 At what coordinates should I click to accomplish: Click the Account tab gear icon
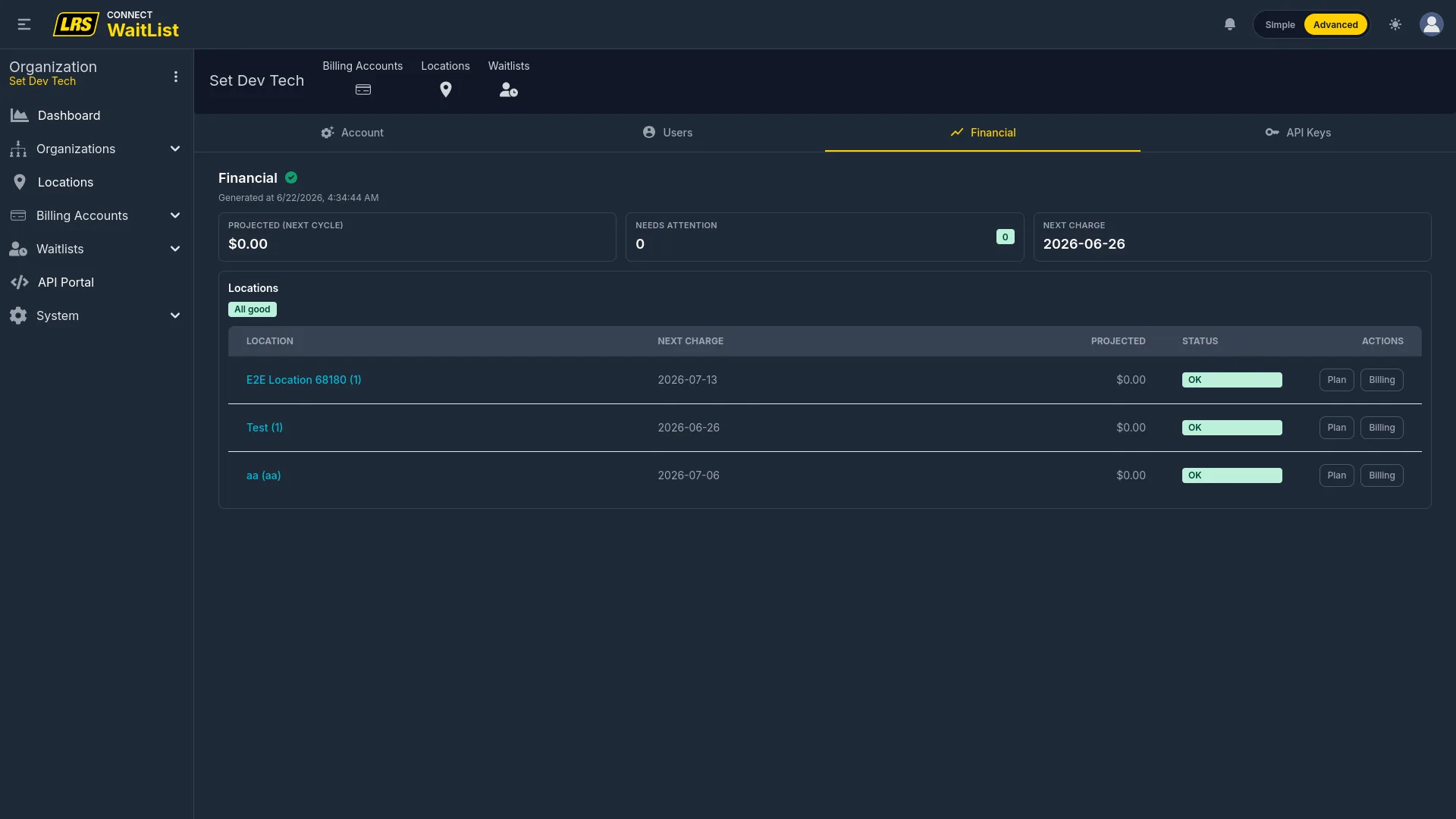(x=328, y=133)
